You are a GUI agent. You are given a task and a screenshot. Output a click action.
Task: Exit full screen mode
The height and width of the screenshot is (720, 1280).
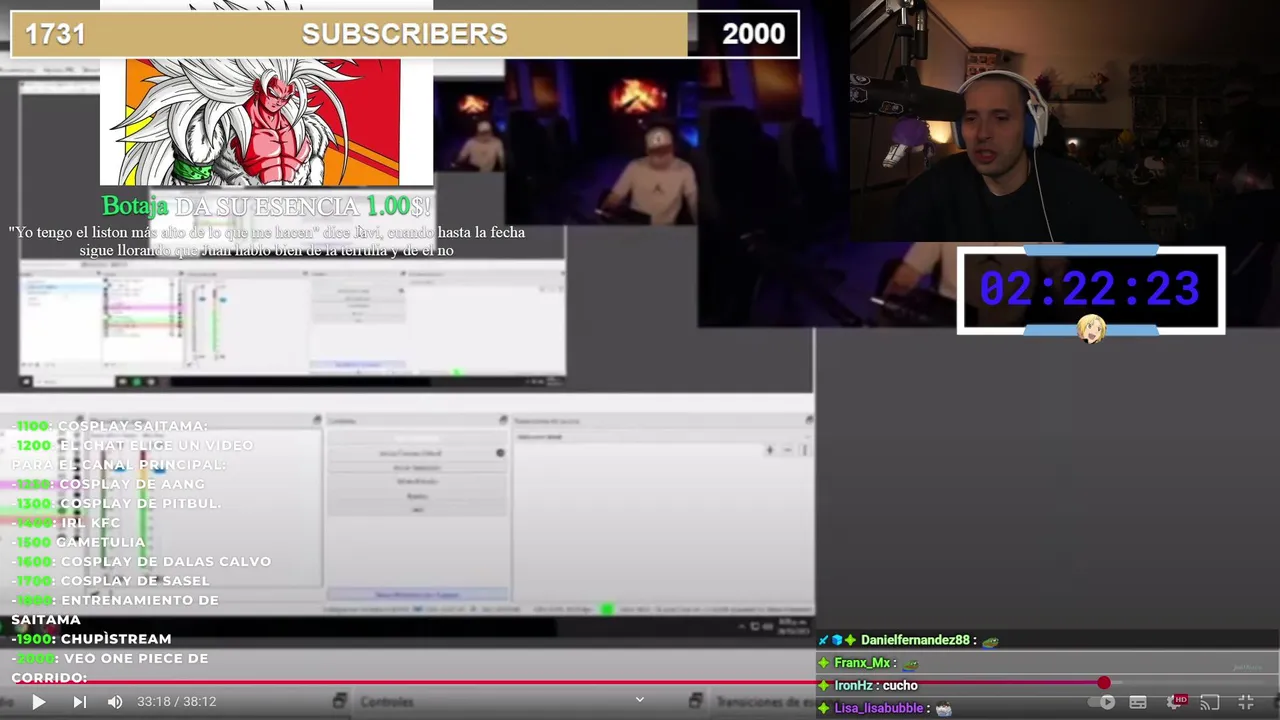pos(1246,702)
